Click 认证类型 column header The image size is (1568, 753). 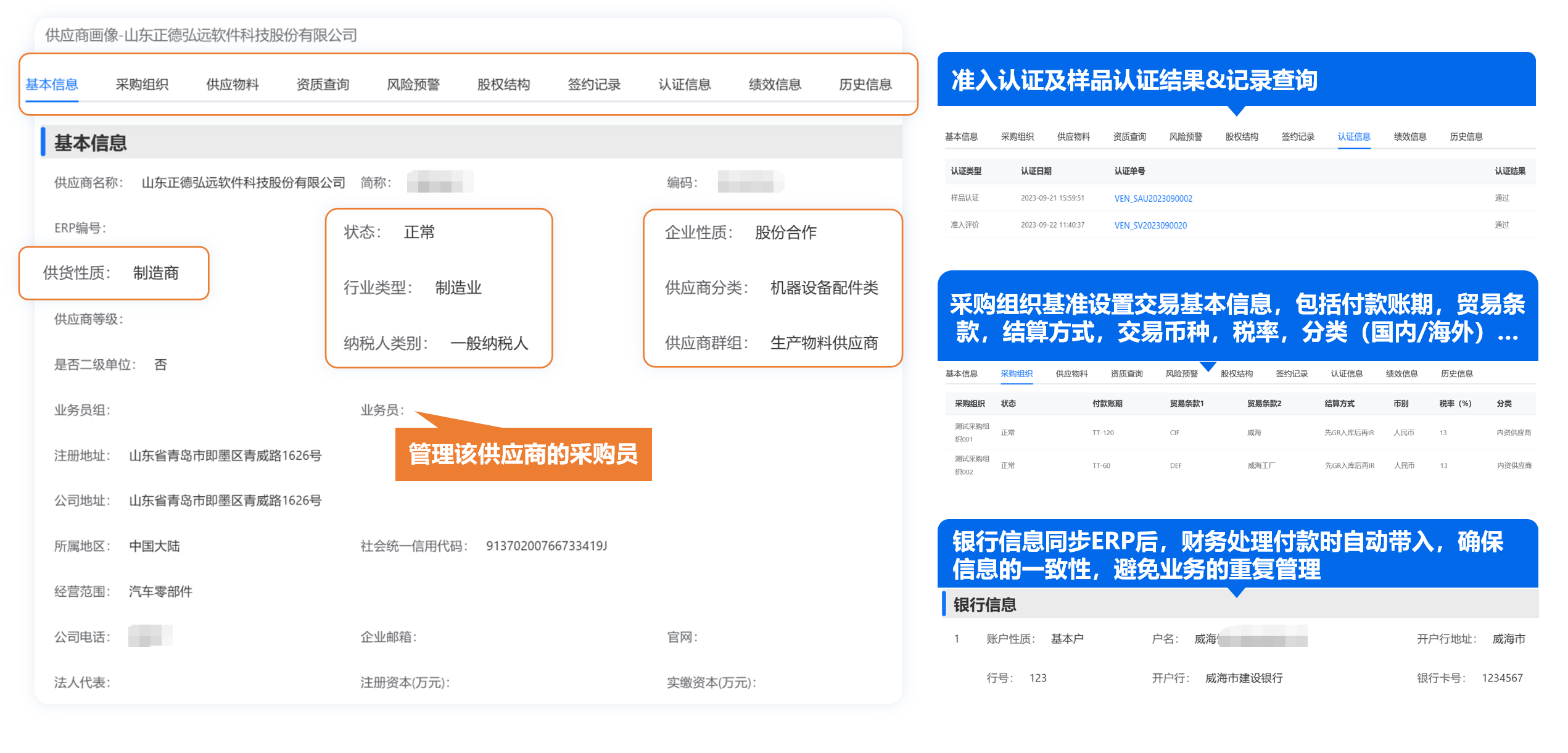pos(966,172)
